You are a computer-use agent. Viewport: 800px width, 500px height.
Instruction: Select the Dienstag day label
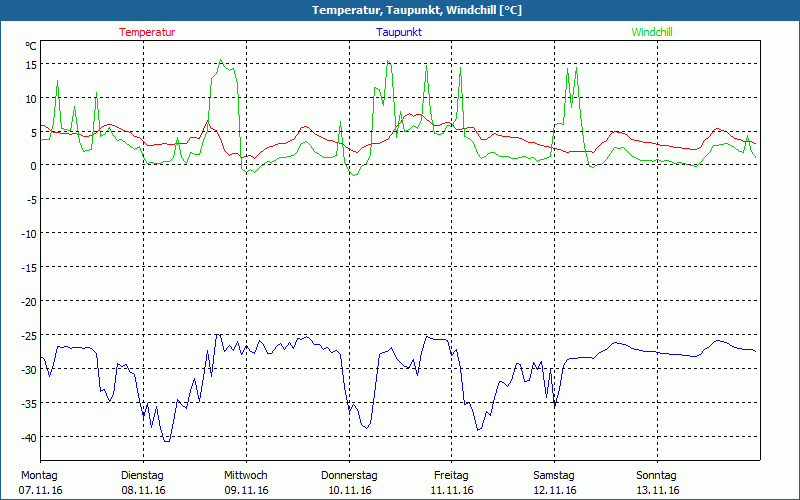[142, 475]
